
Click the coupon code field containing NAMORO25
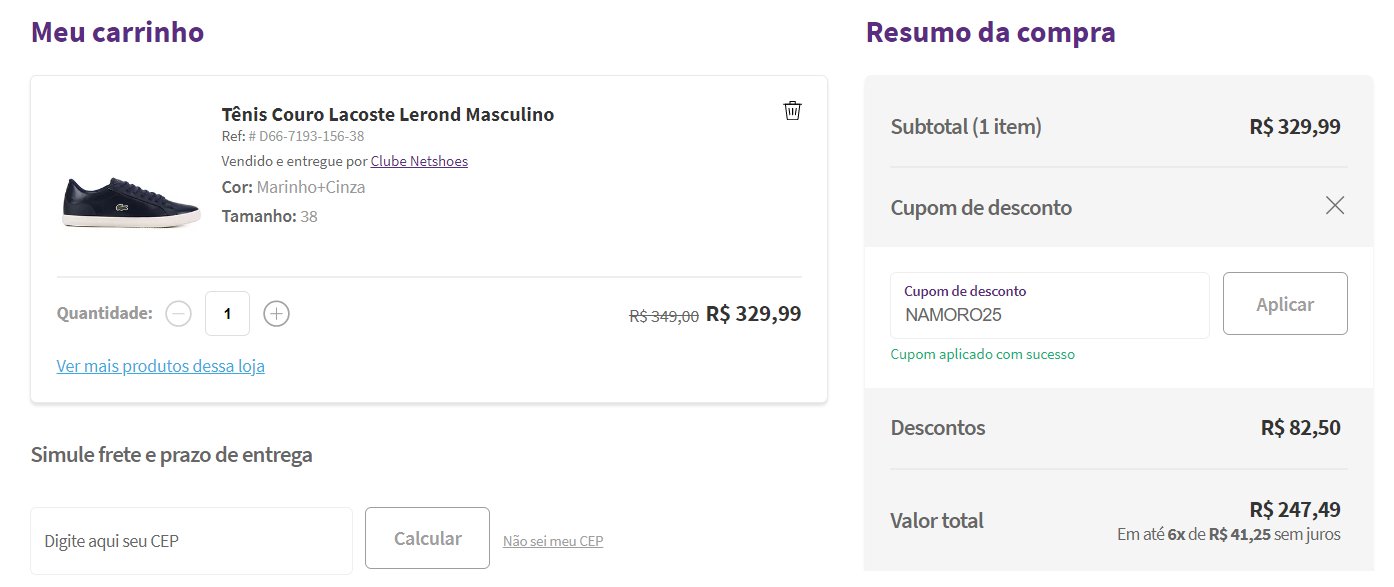tap(1050, 305)
